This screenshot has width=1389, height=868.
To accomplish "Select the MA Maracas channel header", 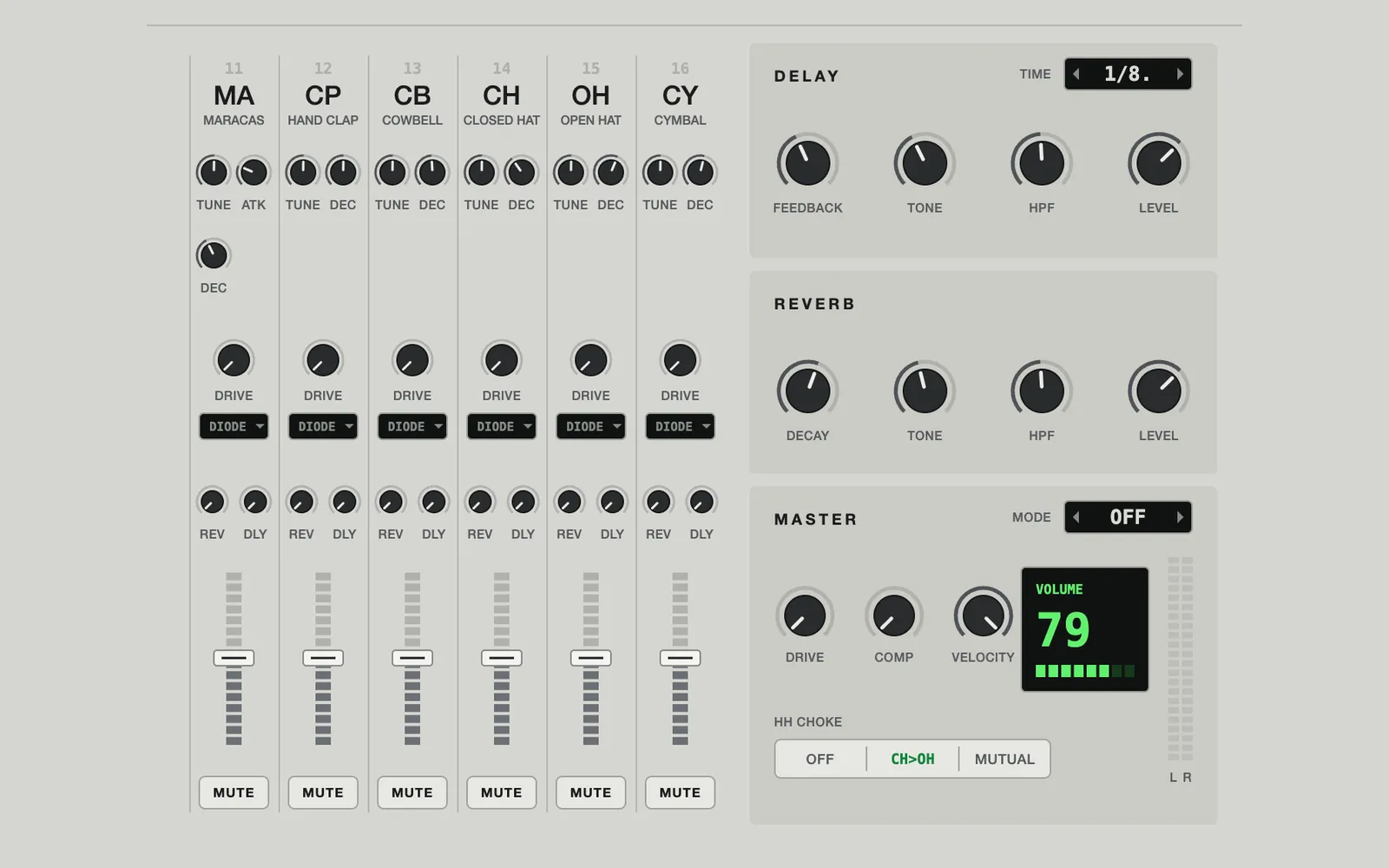I will pos(234,95).
